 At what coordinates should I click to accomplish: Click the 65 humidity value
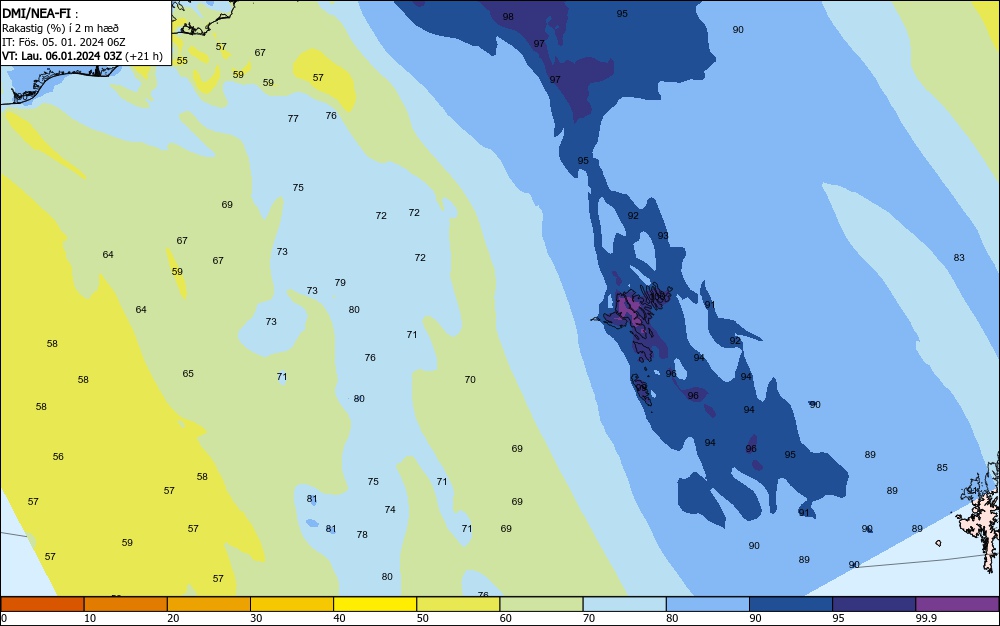(x=188, y=374)
